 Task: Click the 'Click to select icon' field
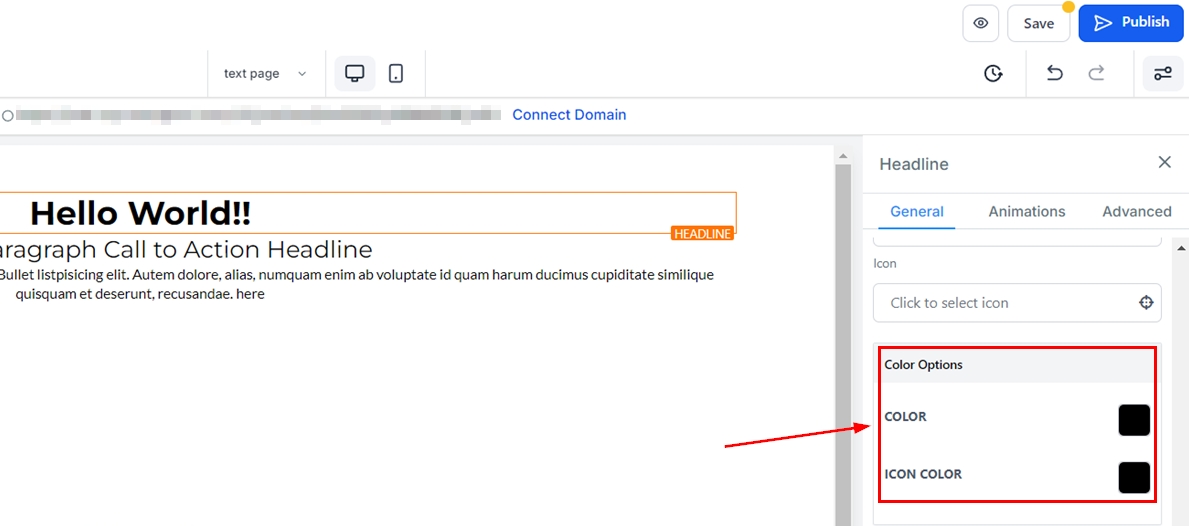pyautogui.click(x=1000, y=303)
